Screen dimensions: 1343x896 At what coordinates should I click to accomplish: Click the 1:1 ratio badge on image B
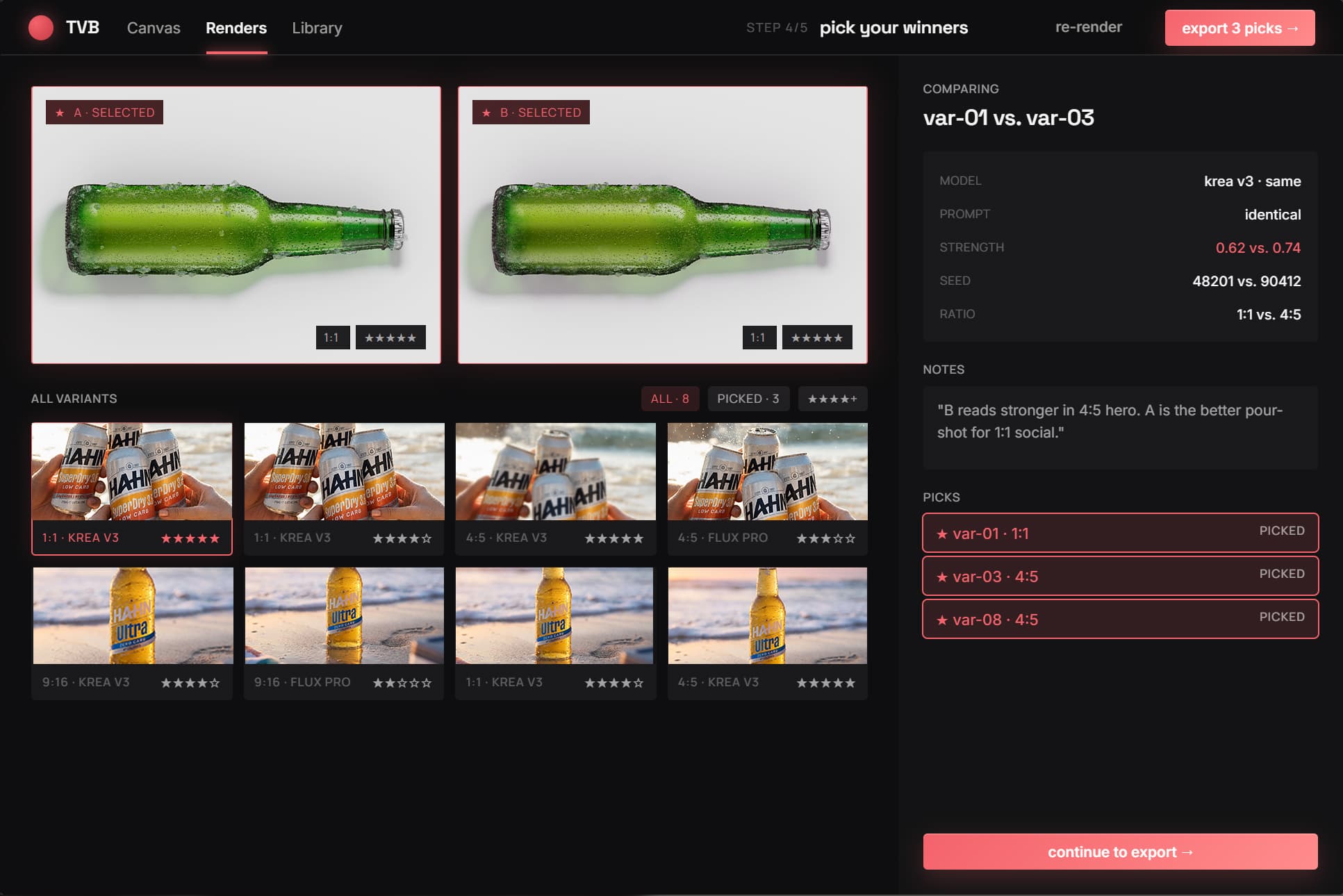tap(759, 338)
